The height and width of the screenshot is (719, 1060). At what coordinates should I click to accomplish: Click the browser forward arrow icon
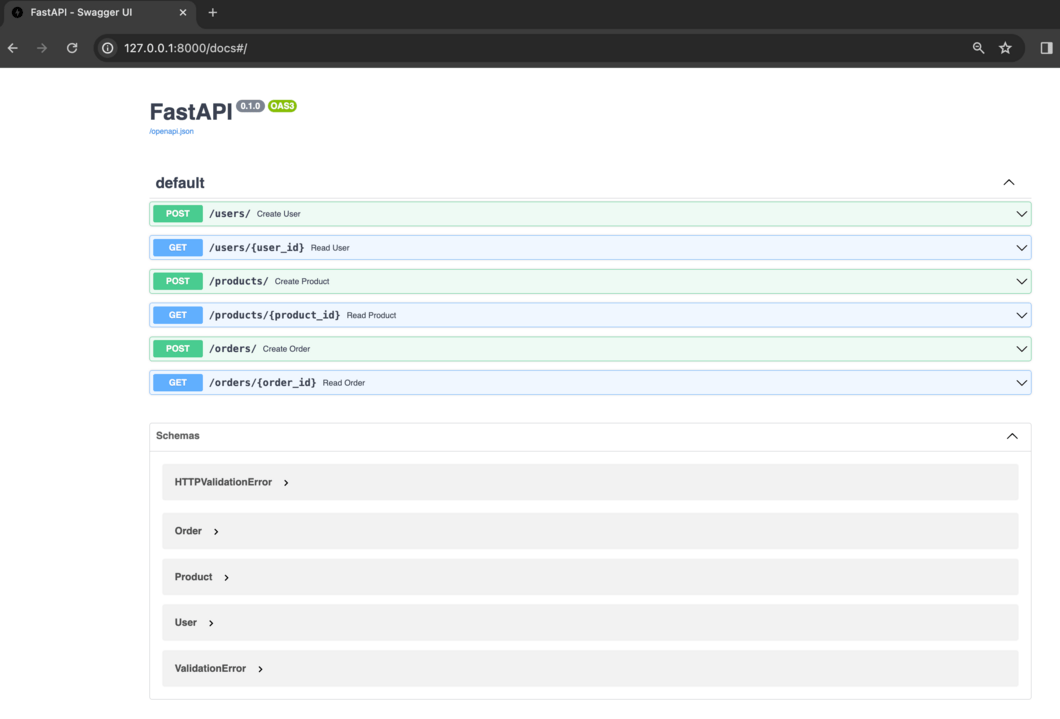pos(42,48)
